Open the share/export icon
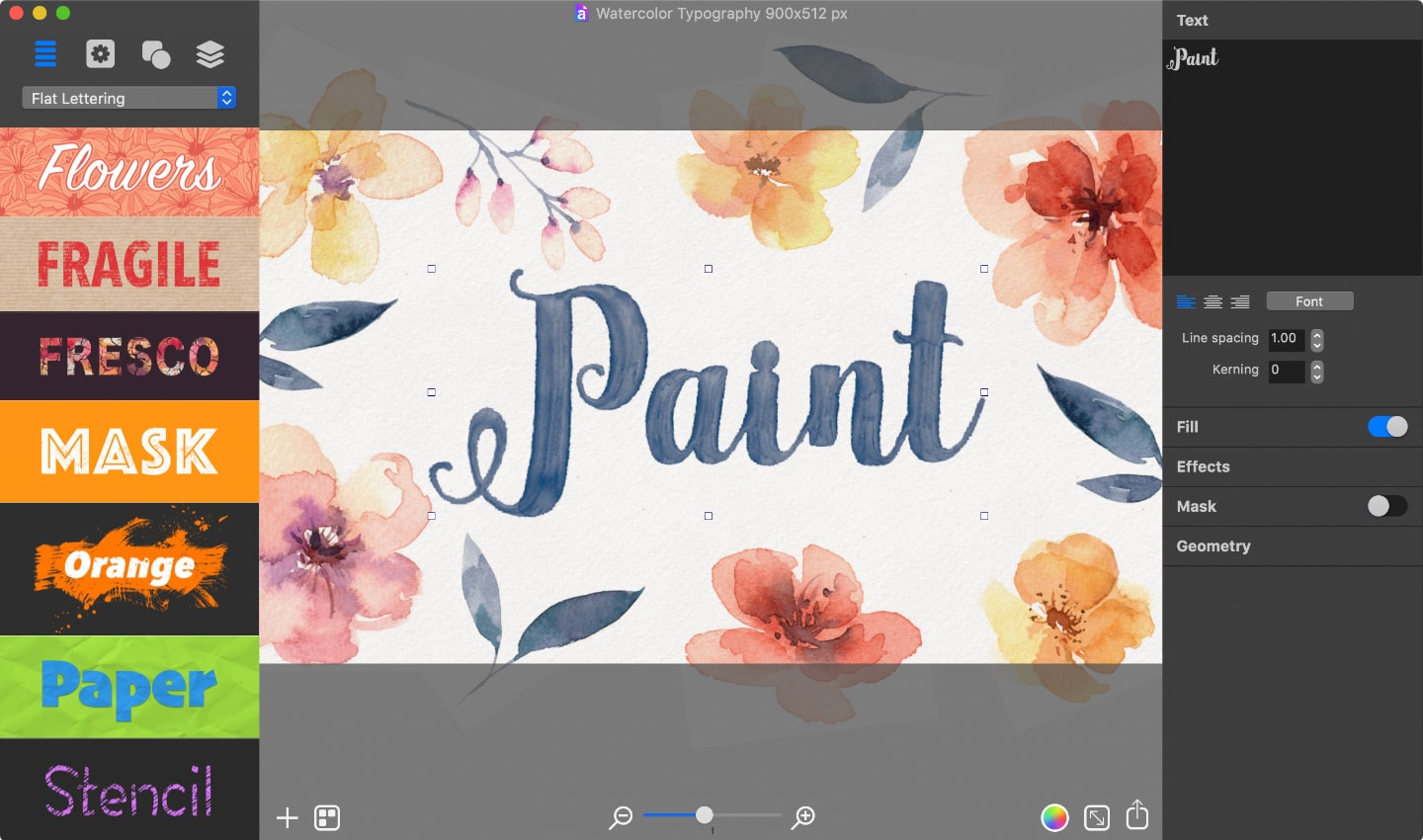The height and width of the screenshot is (840, 1423). click(1136, 817)
